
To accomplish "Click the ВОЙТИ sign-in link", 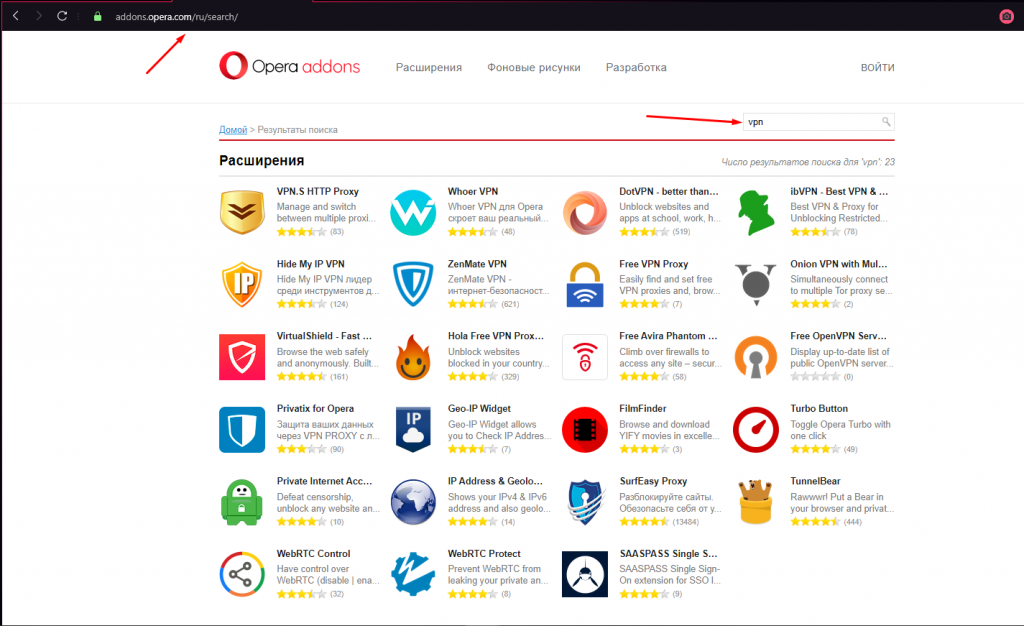I will pyautogui.click(x=877, y=68).
